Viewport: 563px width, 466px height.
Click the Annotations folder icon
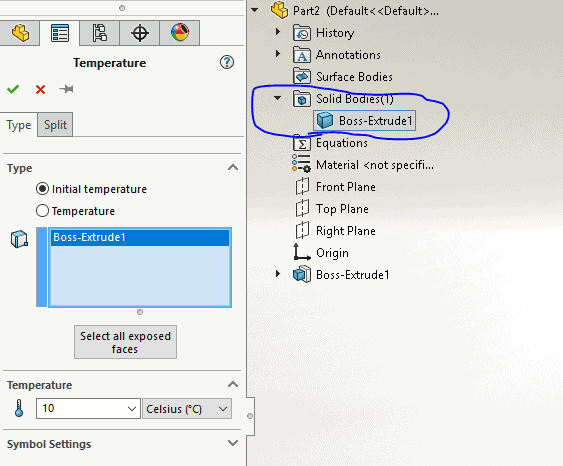pyautogui.click(x=302, y=55)
